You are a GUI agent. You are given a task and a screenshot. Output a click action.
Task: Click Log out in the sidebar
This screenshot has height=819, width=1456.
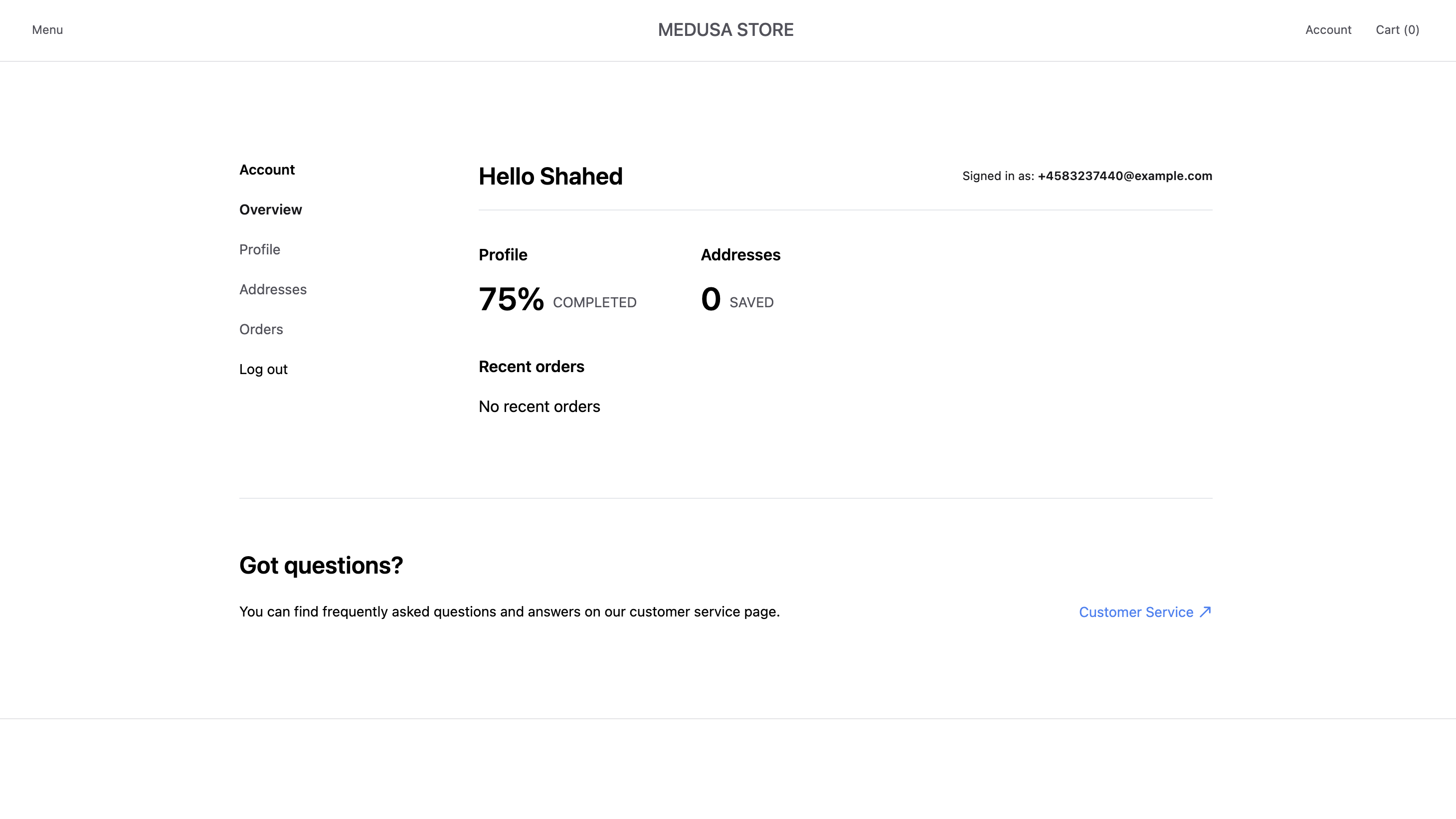(263, 369)
